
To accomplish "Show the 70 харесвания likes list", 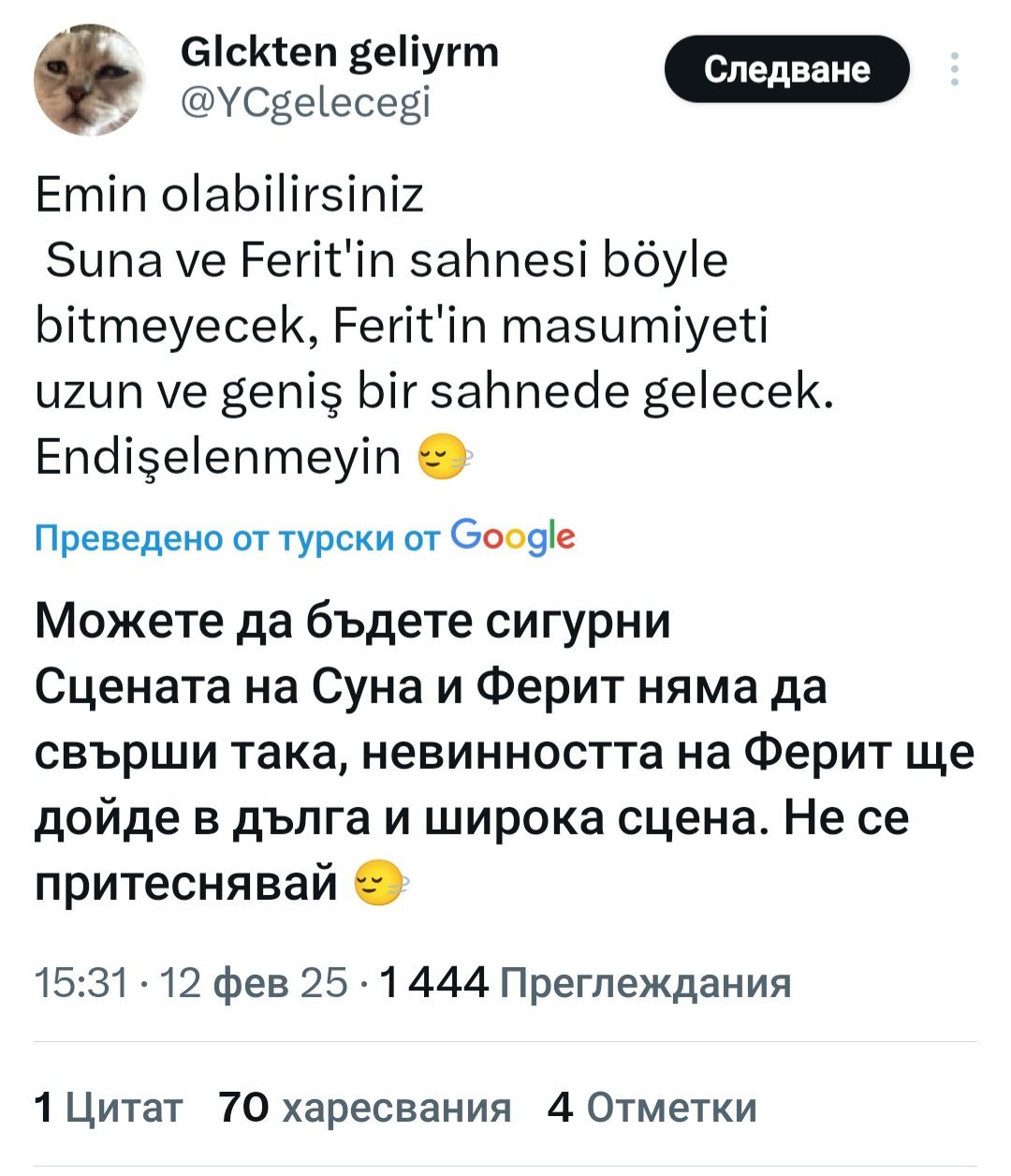I will point(365,1108).
